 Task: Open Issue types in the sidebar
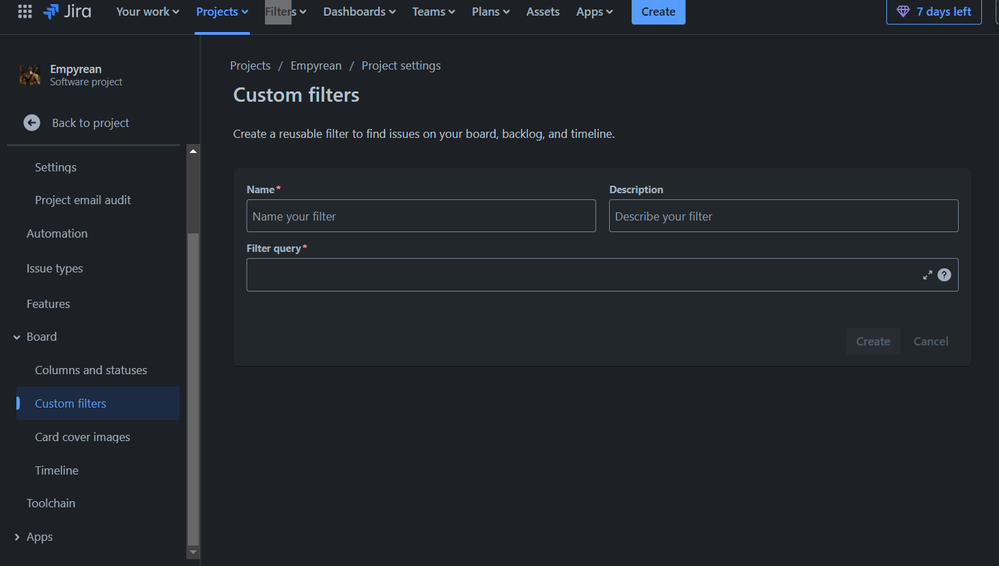pos(54,268)
